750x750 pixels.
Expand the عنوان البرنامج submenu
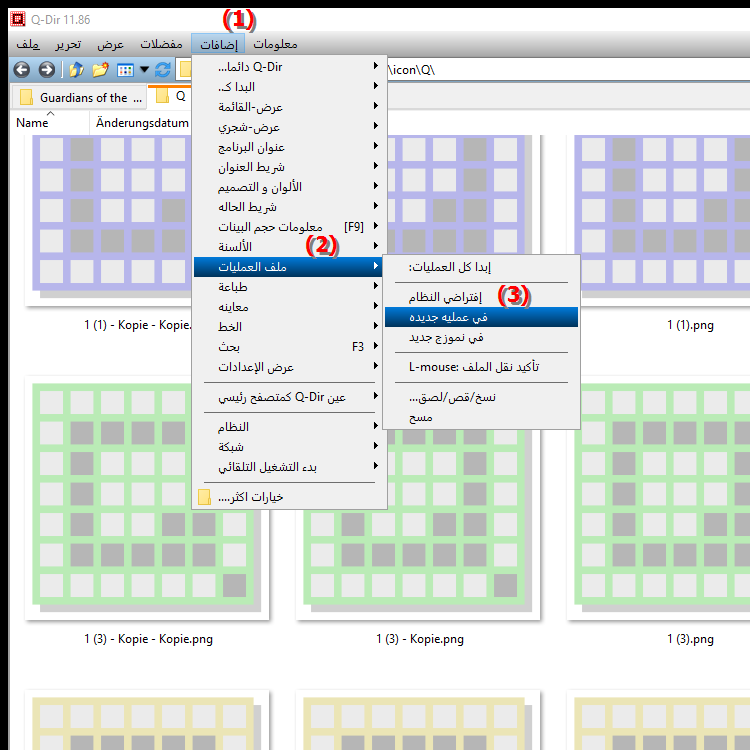click(x=289, y=147)
